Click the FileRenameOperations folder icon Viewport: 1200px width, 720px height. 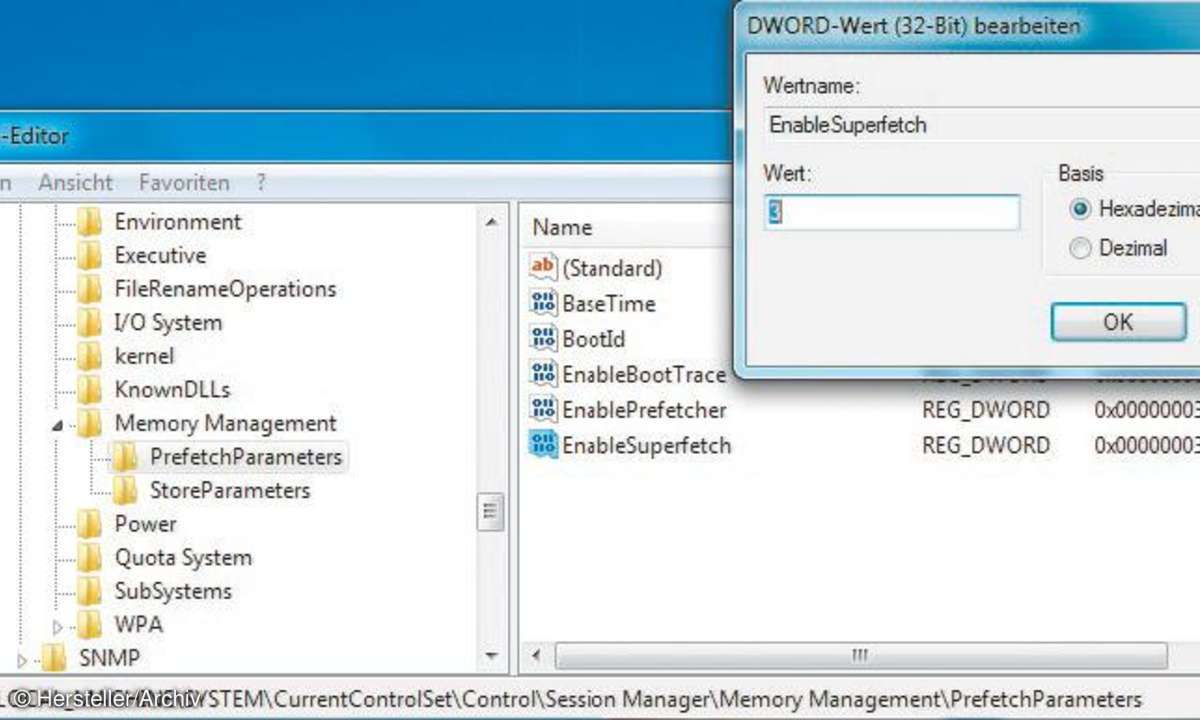[x=90, y=289]
